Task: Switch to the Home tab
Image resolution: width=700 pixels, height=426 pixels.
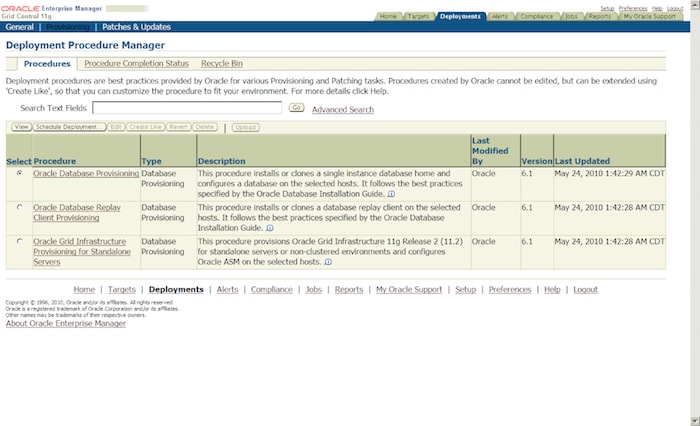Action: (388, 17)
